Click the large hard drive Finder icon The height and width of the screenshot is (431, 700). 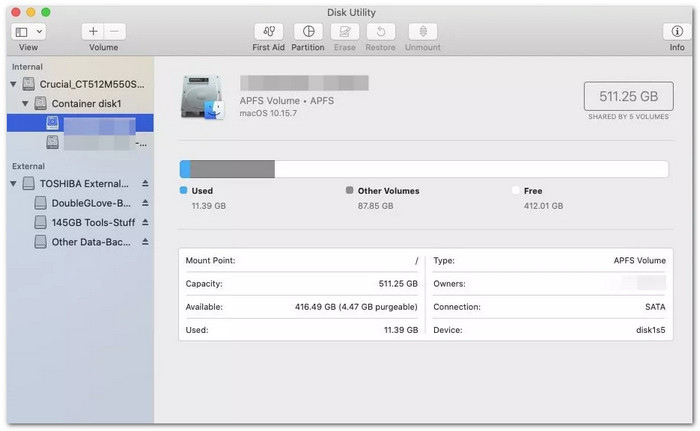(x=202, y=97)
